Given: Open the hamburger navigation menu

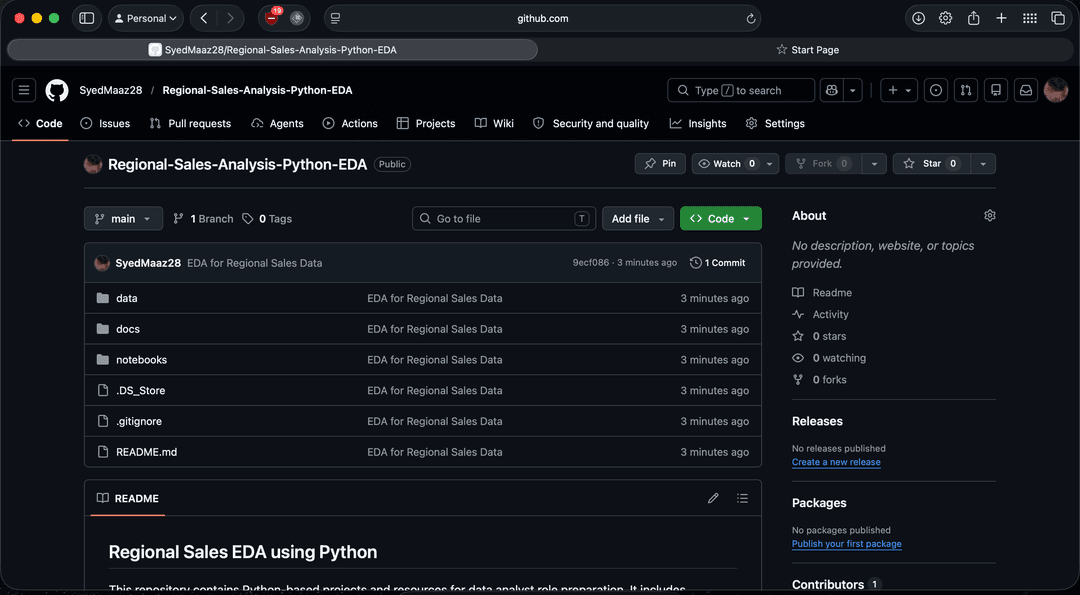Looking at the screenshot, I should point(24,90).
